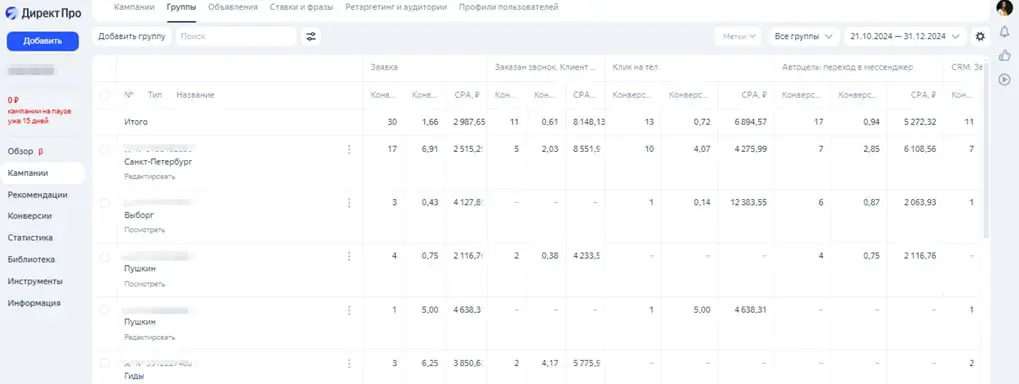Open three-dot menu for Пушкин group with 5,00 conversion
The width and height of the screenshot is (1019, 384).
tap(349, 310)
